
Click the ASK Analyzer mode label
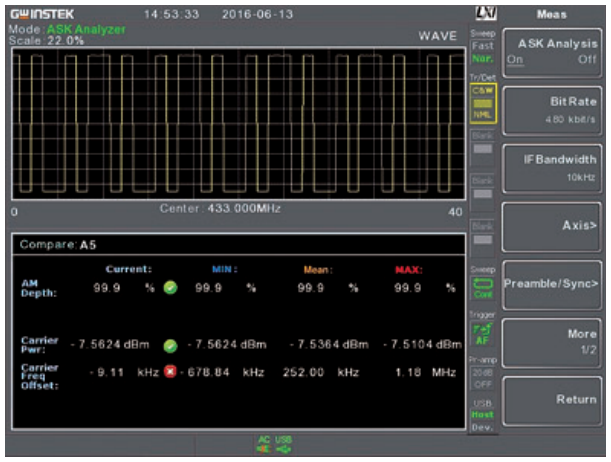click(x=86, y=29)
